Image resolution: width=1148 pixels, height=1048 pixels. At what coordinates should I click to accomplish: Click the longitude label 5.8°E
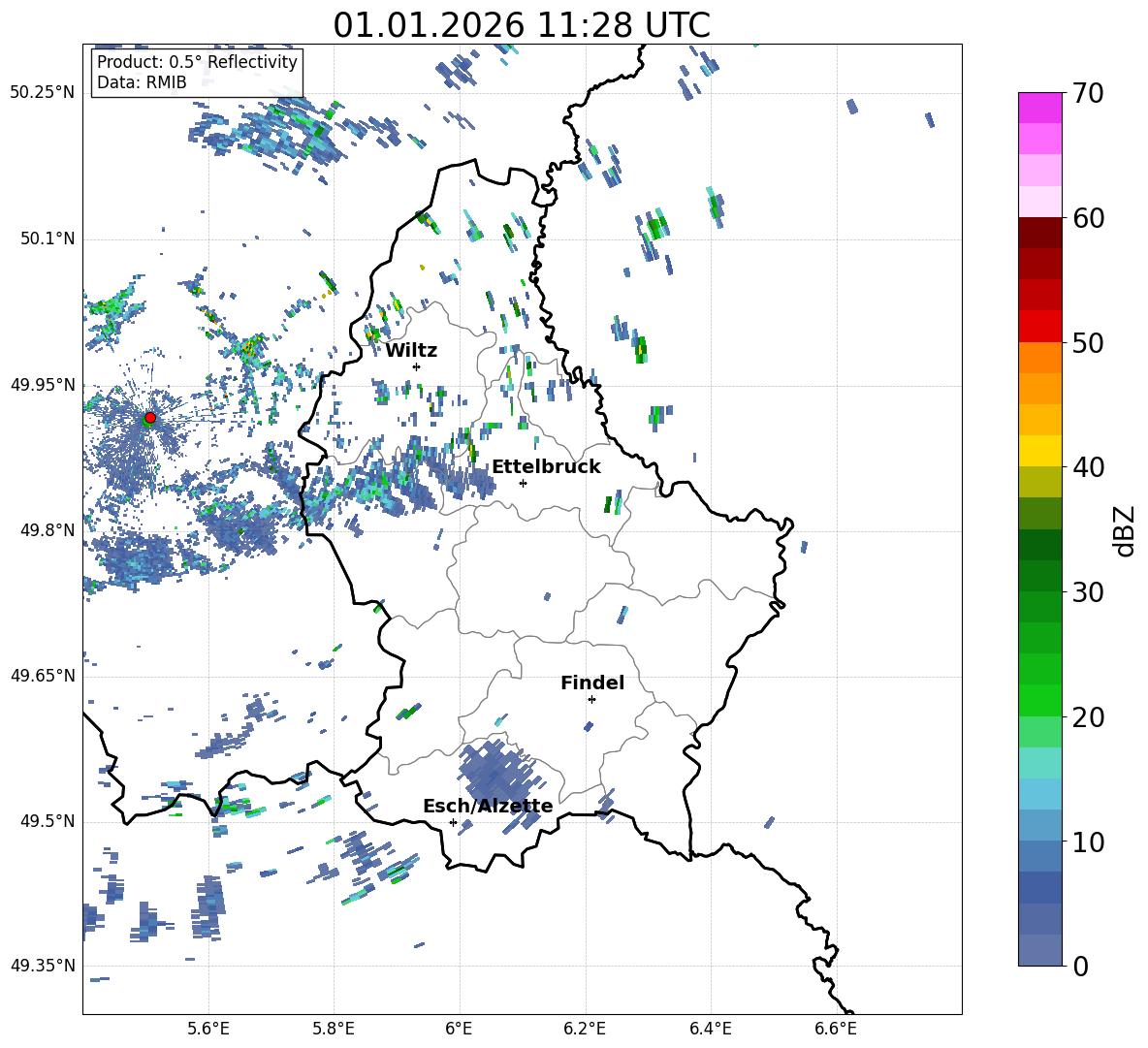click(x=334, y=1029)
